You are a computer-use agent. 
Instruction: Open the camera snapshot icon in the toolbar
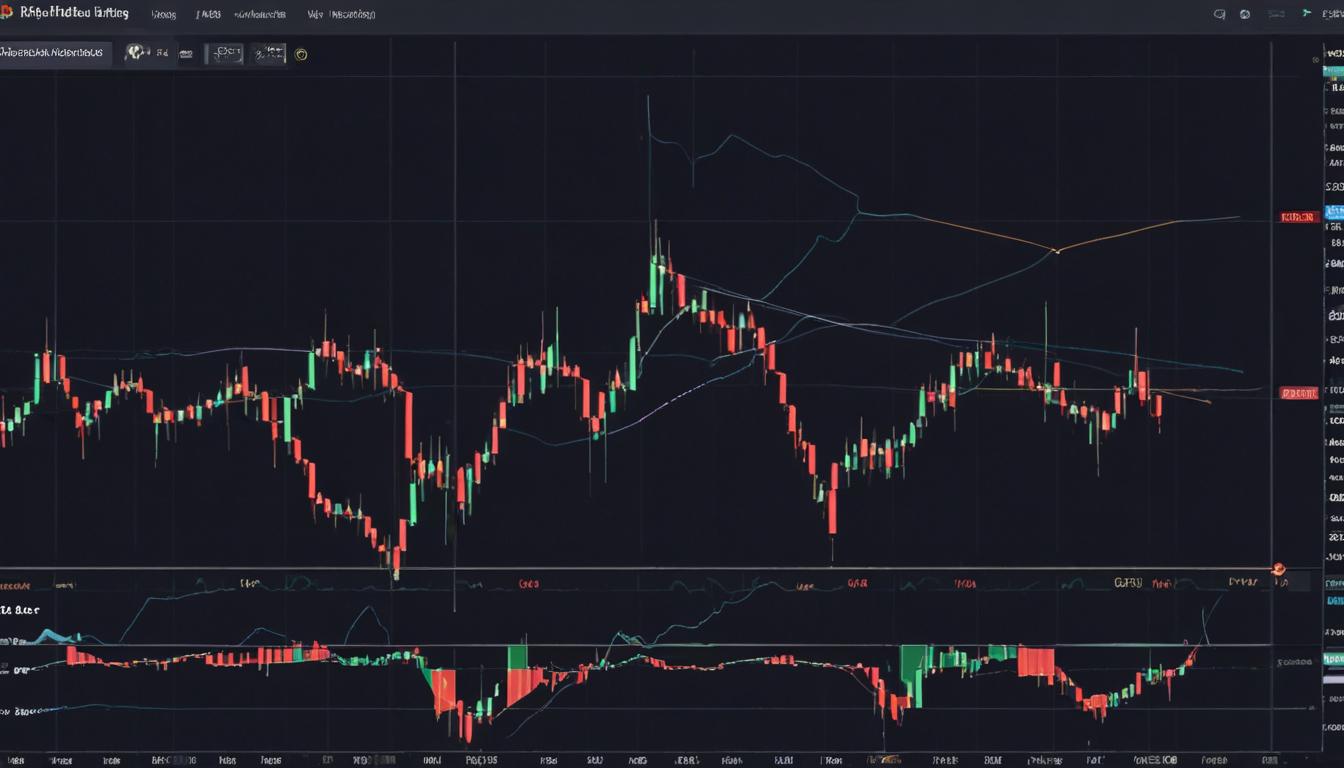(187, 53)
